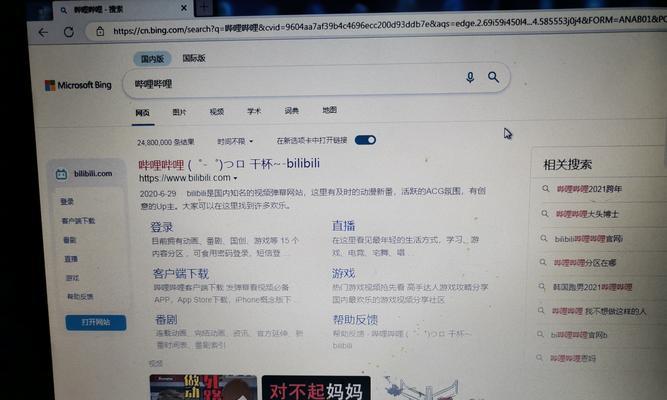The image size is (667, 400).
Task: Click the browser back arrow
Action: pos(43,32)
